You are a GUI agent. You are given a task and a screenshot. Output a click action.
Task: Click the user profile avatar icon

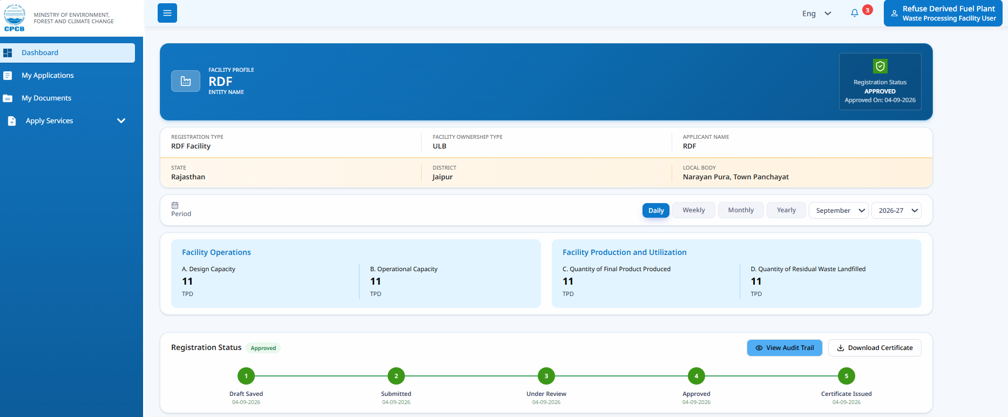point(894,13)
